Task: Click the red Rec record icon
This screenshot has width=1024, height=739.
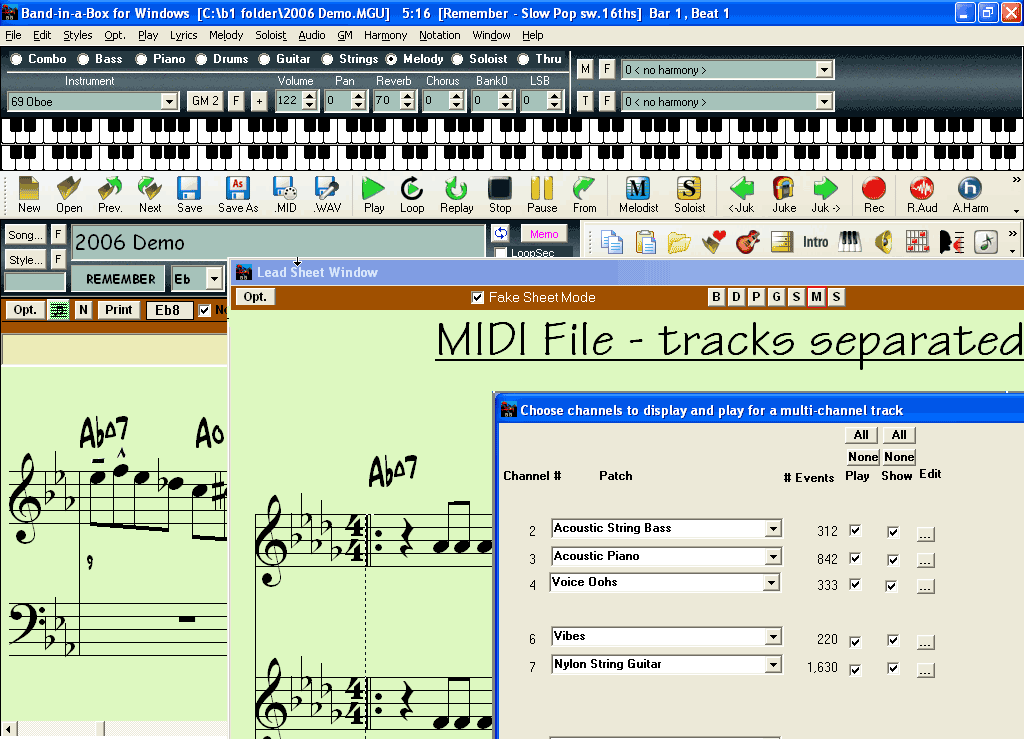Action: (874, 195)
